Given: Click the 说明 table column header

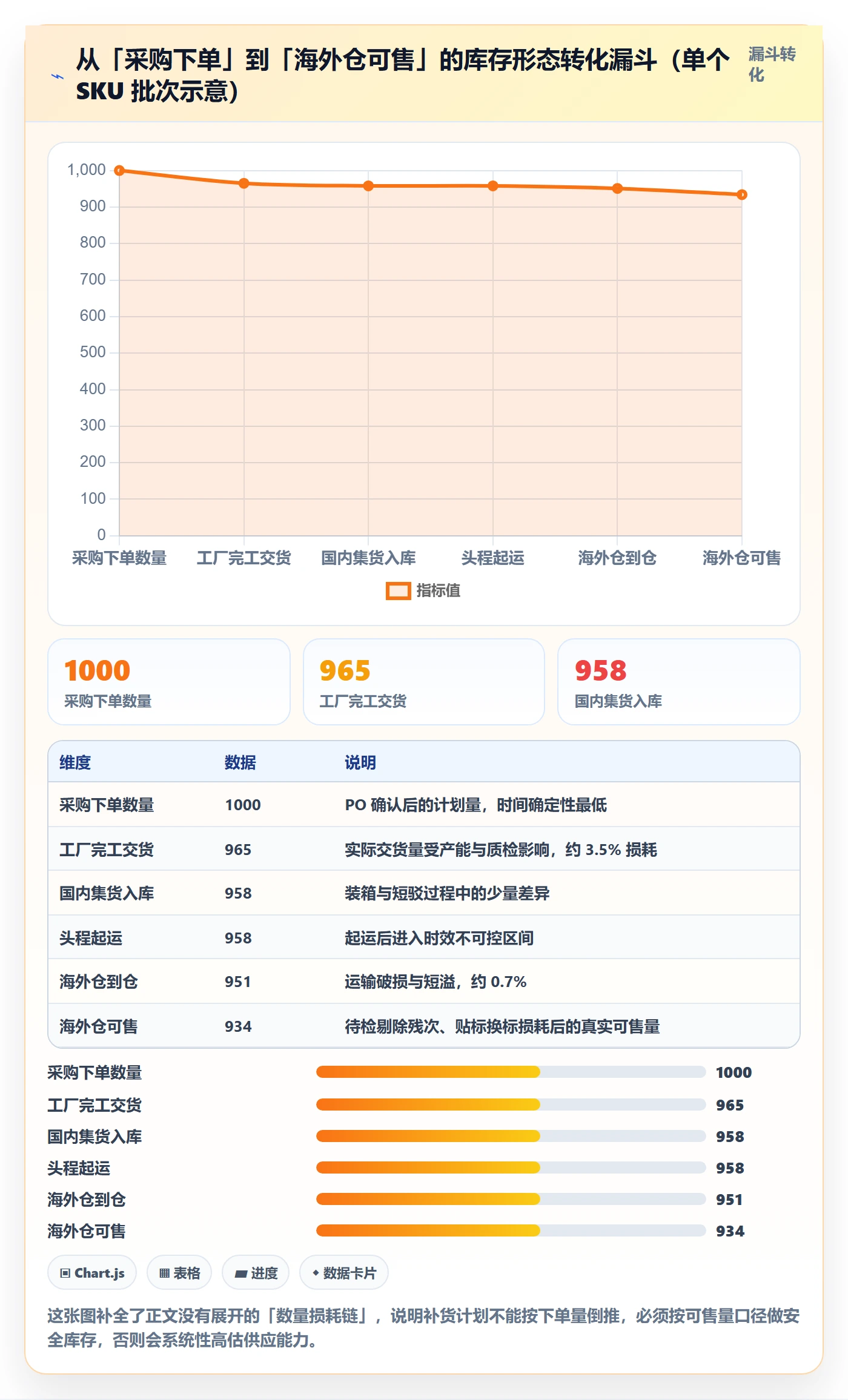Looking at the screenshot, I should [x=360, y=762].
